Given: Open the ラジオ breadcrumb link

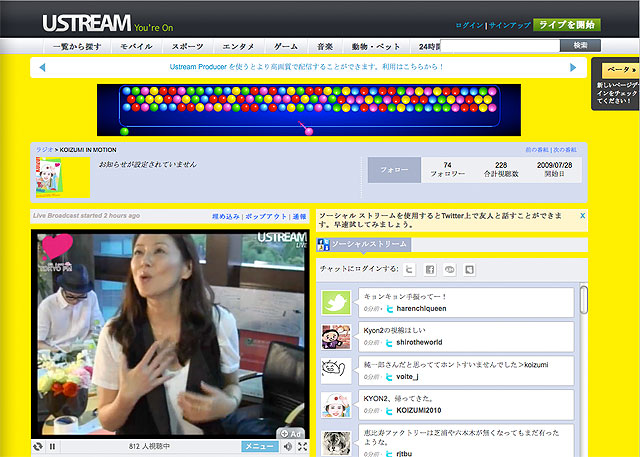Looking at the screenshot, I should pyautogui.click(x=44, y=150).
